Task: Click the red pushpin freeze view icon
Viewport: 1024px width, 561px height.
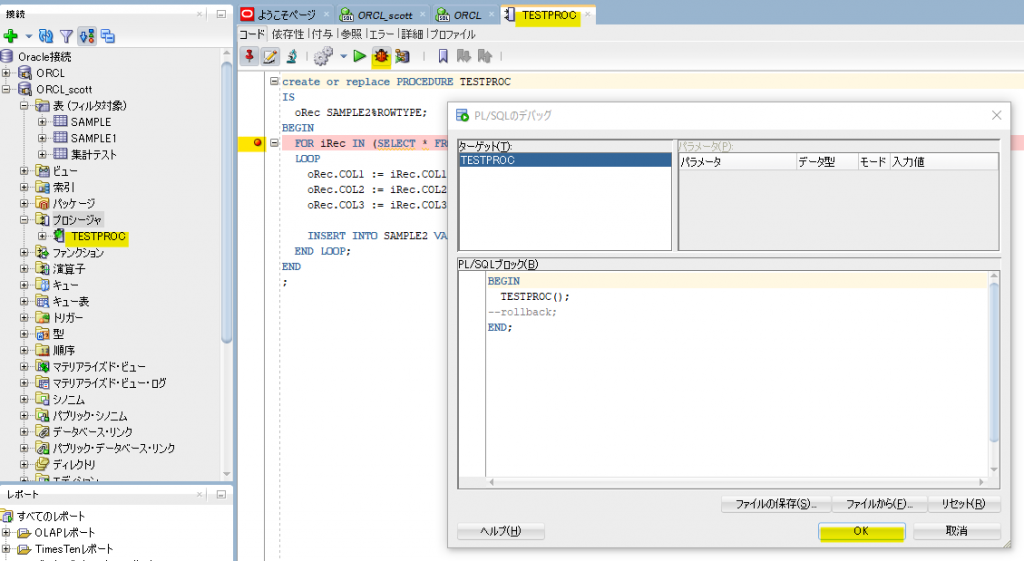Action: point(249,56)
